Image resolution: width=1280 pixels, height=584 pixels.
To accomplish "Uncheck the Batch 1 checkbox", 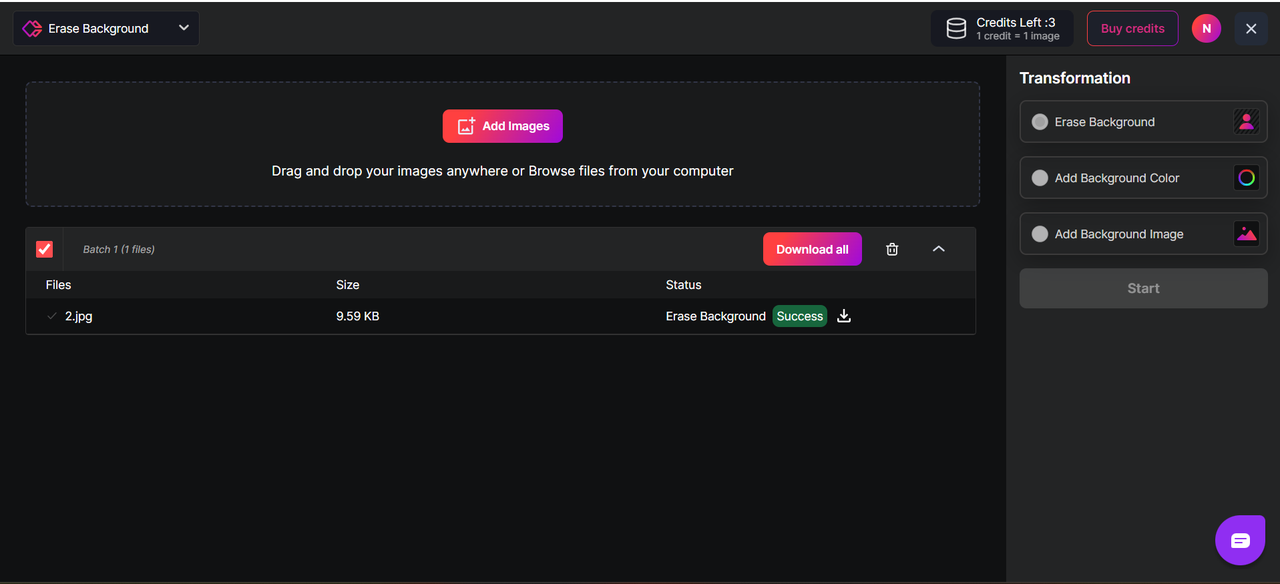I will coord(44,249).
